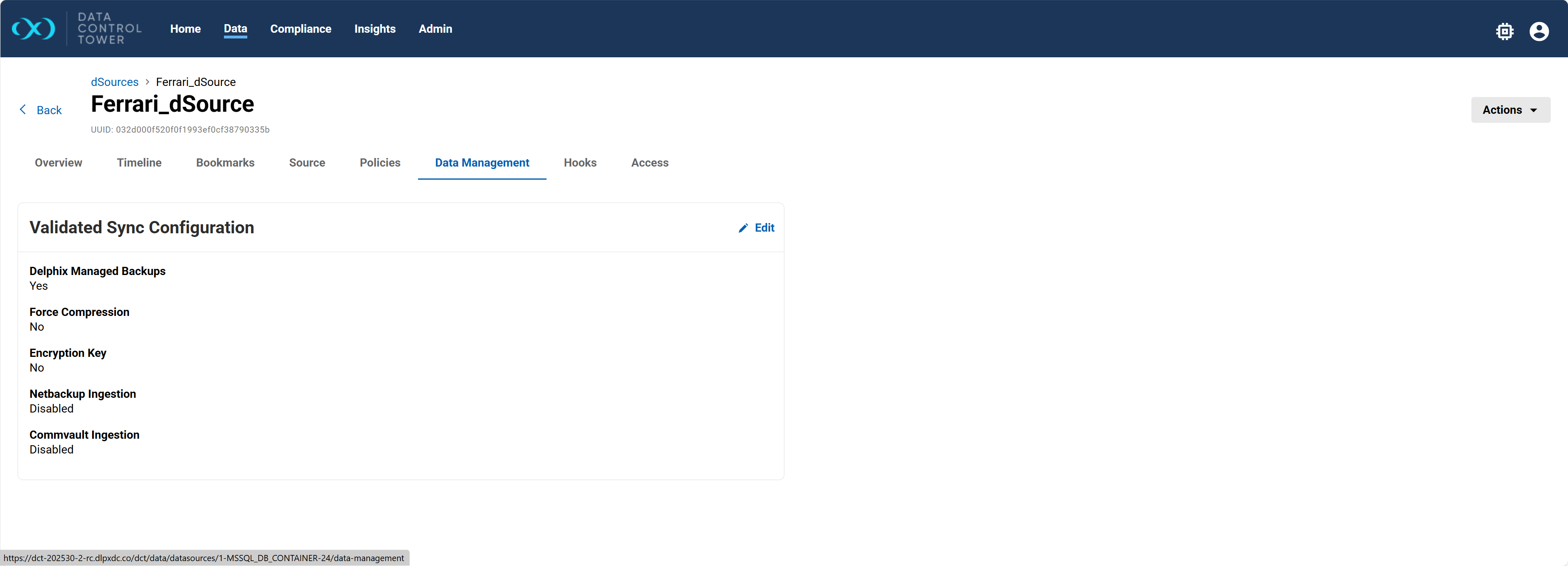
Task: Open the Compliance navigation menu
Action: (300, 29)
